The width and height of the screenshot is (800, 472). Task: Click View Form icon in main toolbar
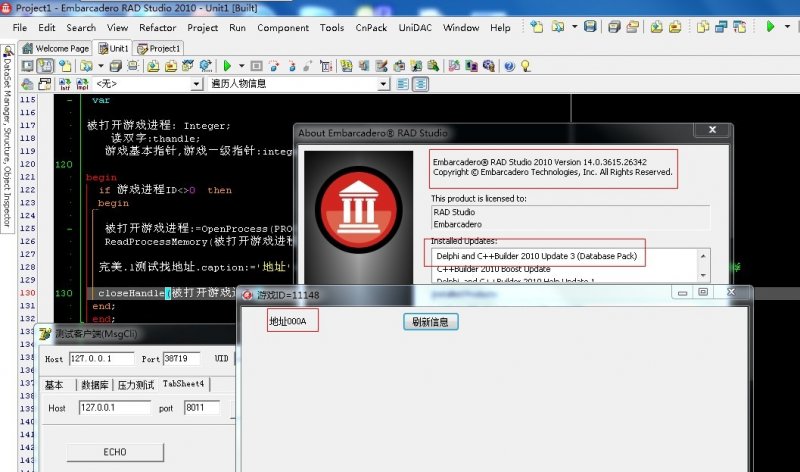[x=721, y=27]
